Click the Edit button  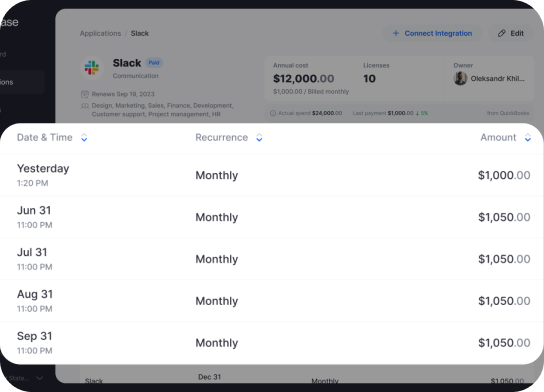[511, 33]
